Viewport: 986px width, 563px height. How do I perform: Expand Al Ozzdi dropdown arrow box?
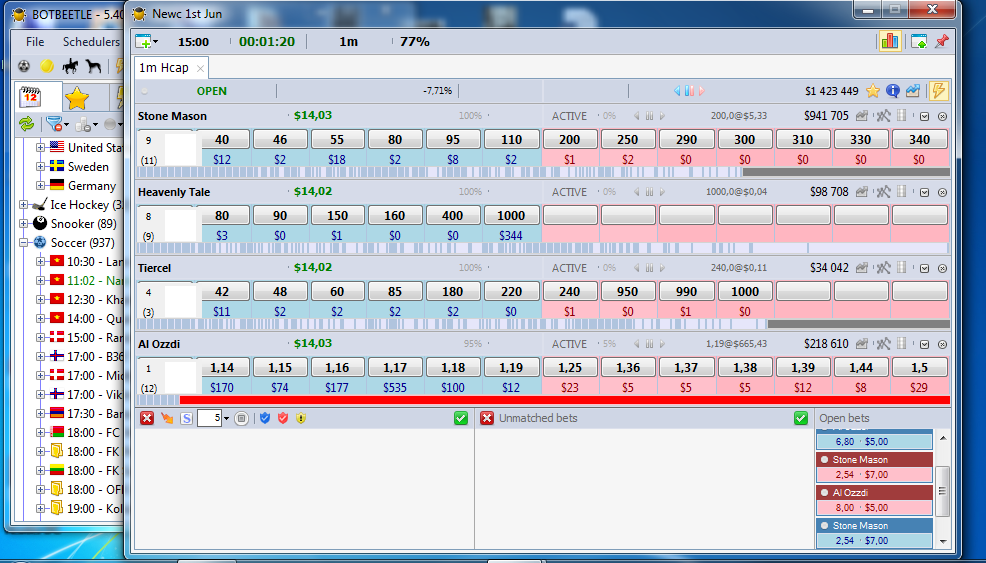click(924, 345)
